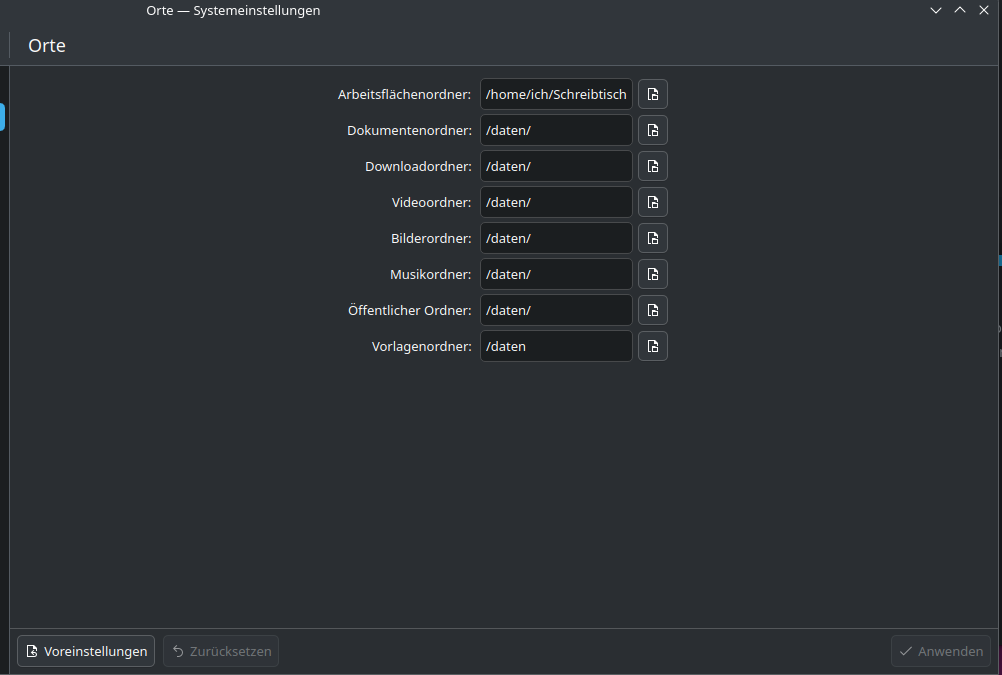Screen dimensions: 1002x675
Task: Click the Arbeitsflächenordner path field
Action: 556,95
